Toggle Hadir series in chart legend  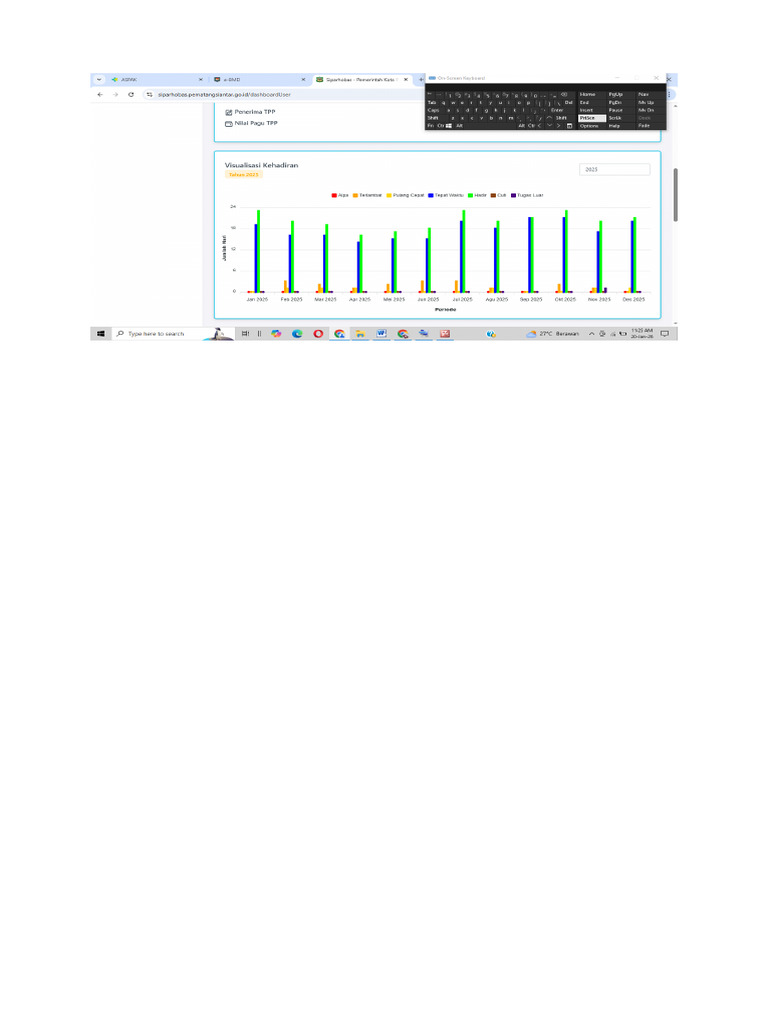[477, 195]
